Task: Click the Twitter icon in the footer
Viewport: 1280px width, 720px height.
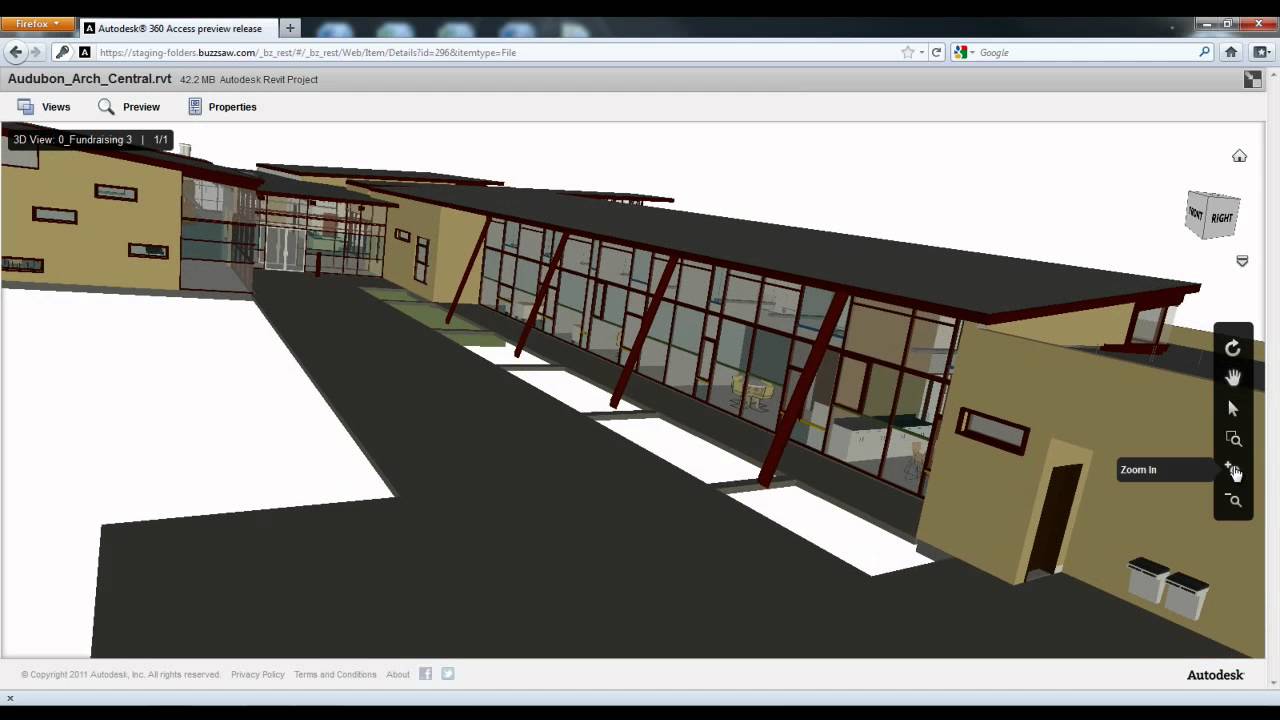Action: (x=447, y=673)
